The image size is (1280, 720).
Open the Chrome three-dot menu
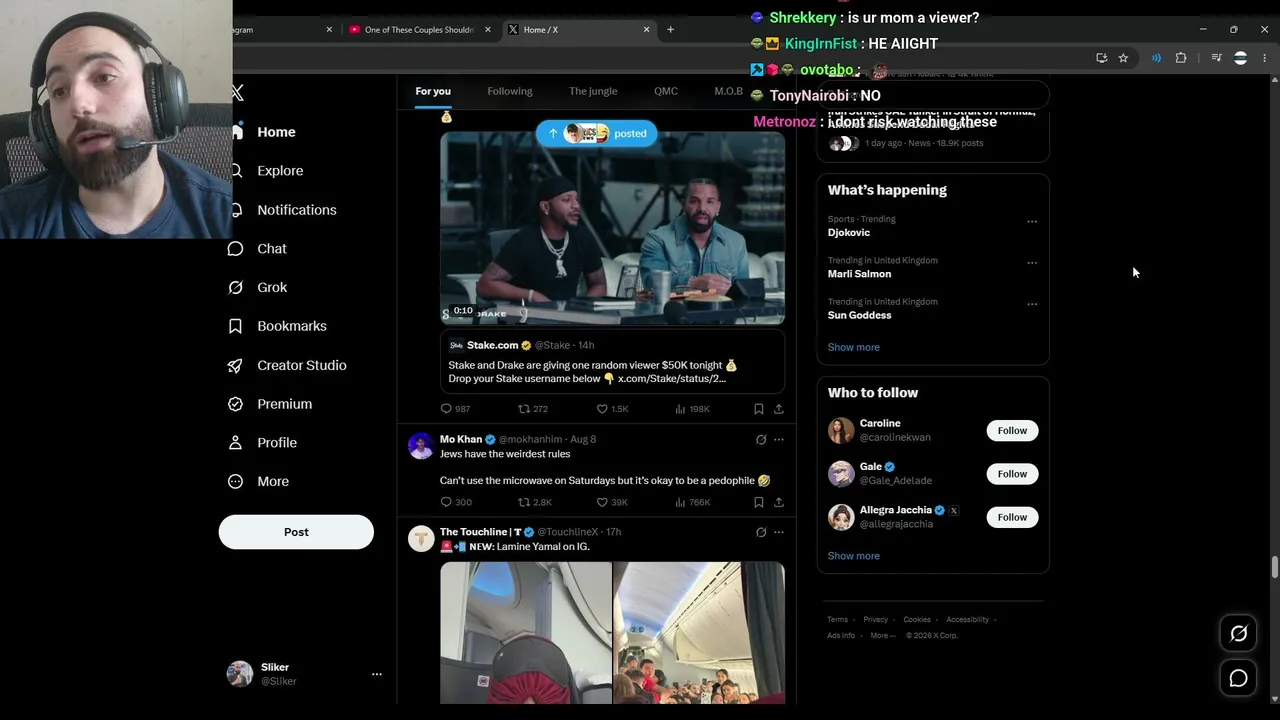point(1264,58)
